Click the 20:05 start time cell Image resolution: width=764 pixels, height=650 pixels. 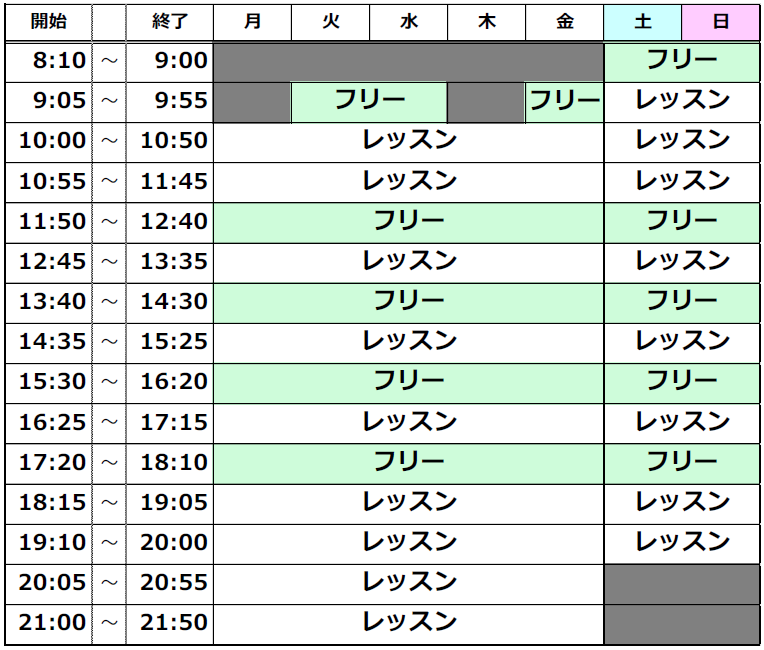pyautogui.click(x=48, y=584)
